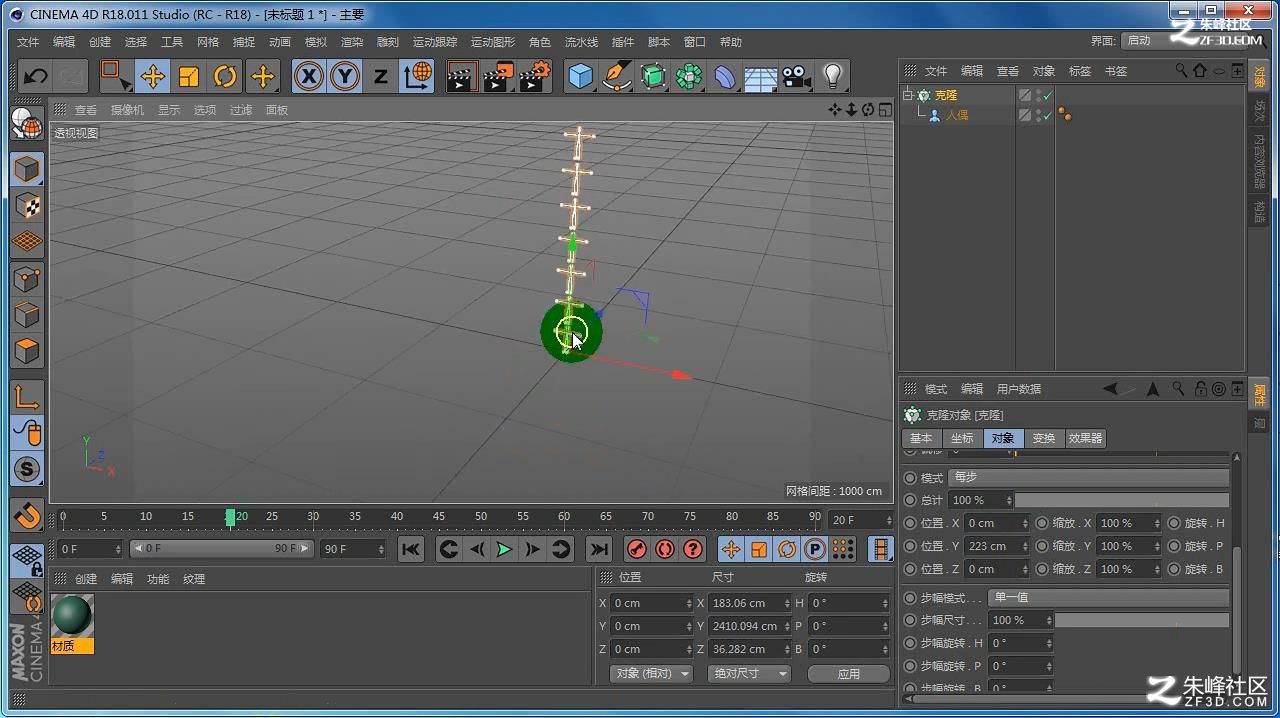This screenshot has height=718, width=1280.
Task: Render to Picture Viewer
Action: tap(498, 76)
